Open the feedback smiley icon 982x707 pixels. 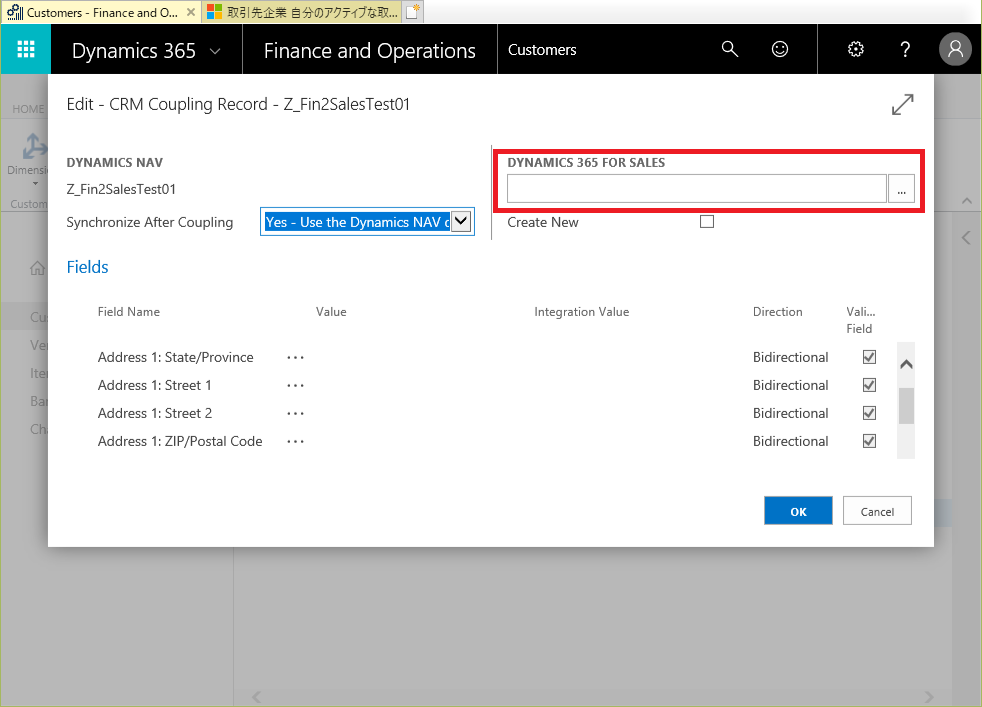pos(780,49)
